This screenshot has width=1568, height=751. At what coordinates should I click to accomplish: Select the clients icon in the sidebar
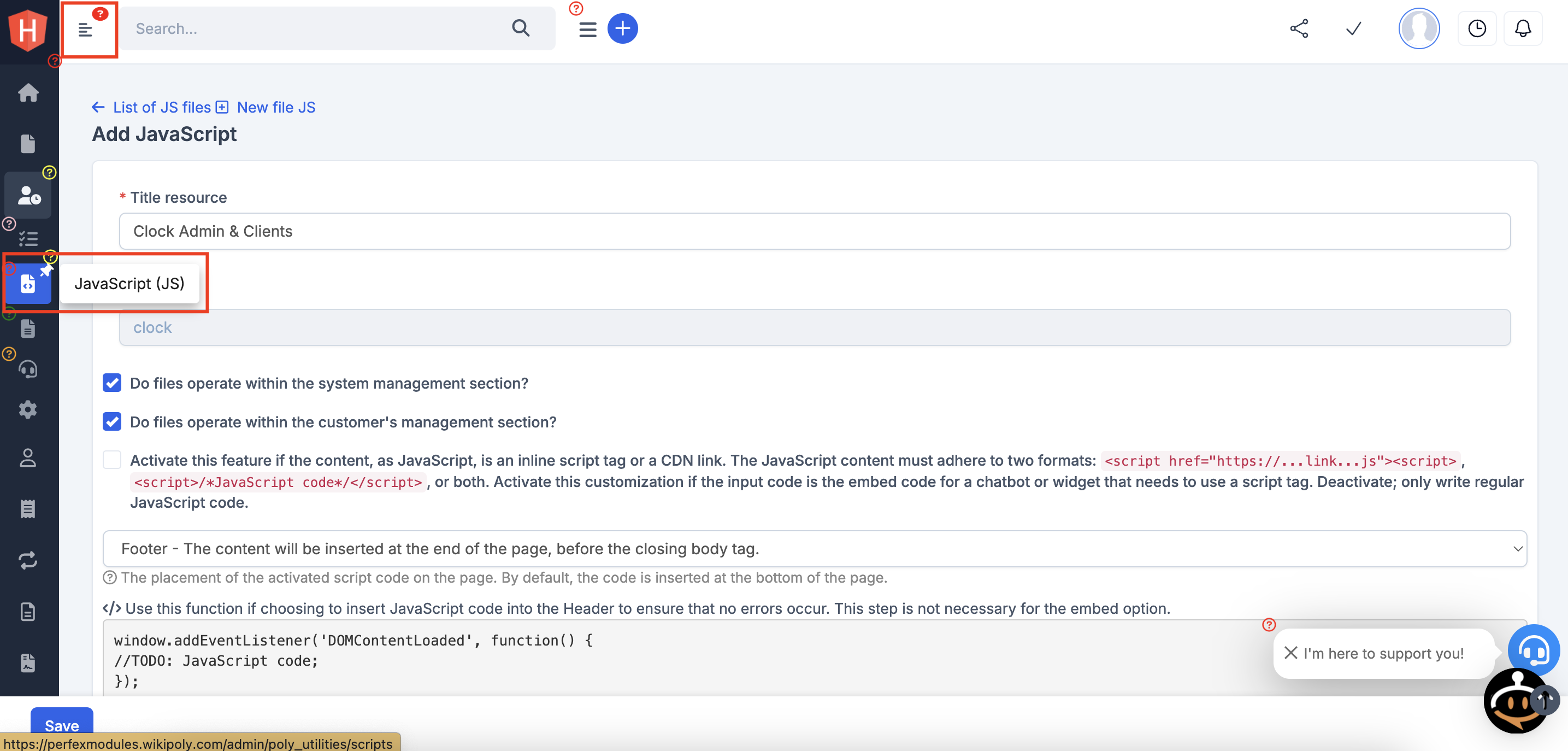(28, 196)
